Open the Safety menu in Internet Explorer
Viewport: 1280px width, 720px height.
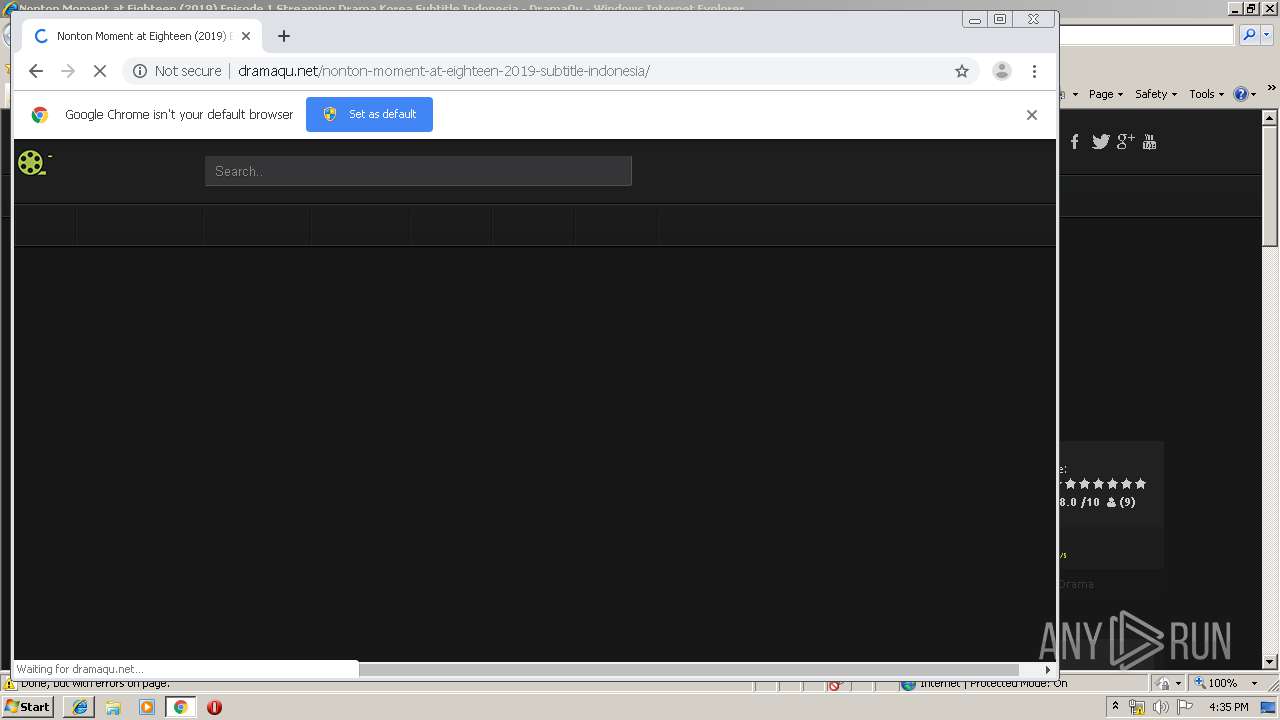[1156, 94]
